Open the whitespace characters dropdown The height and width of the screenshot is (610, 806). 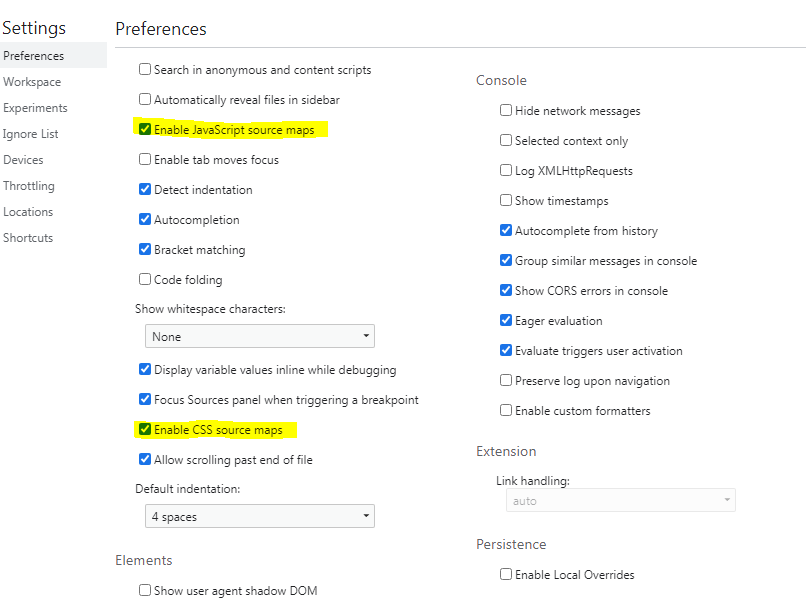point(260,337)
